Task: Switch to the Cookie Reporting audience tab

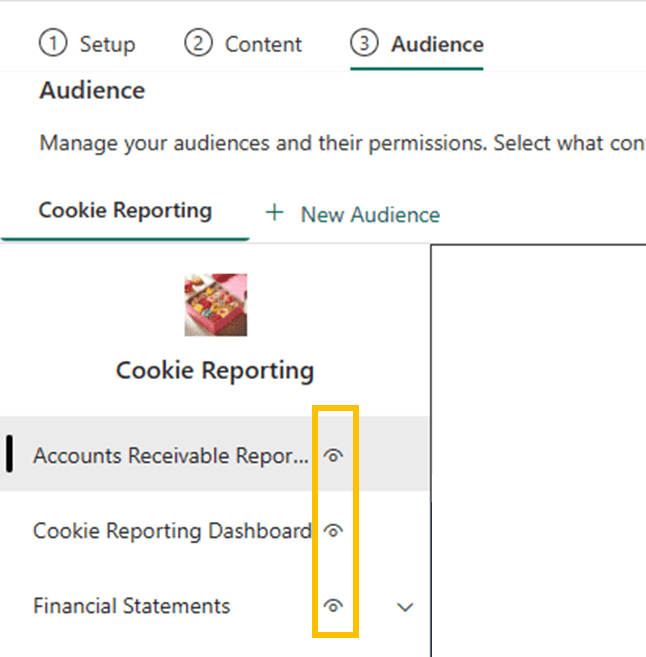Action: [125, 211]
